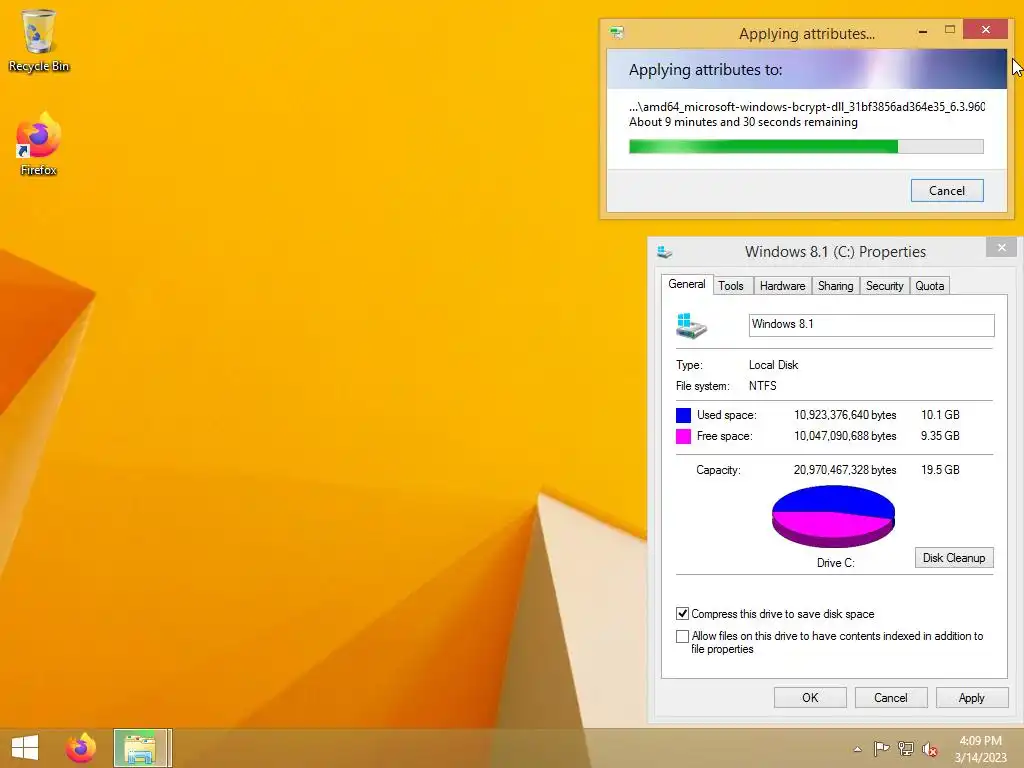Click the large drive icon beside name field

[692, 325]
